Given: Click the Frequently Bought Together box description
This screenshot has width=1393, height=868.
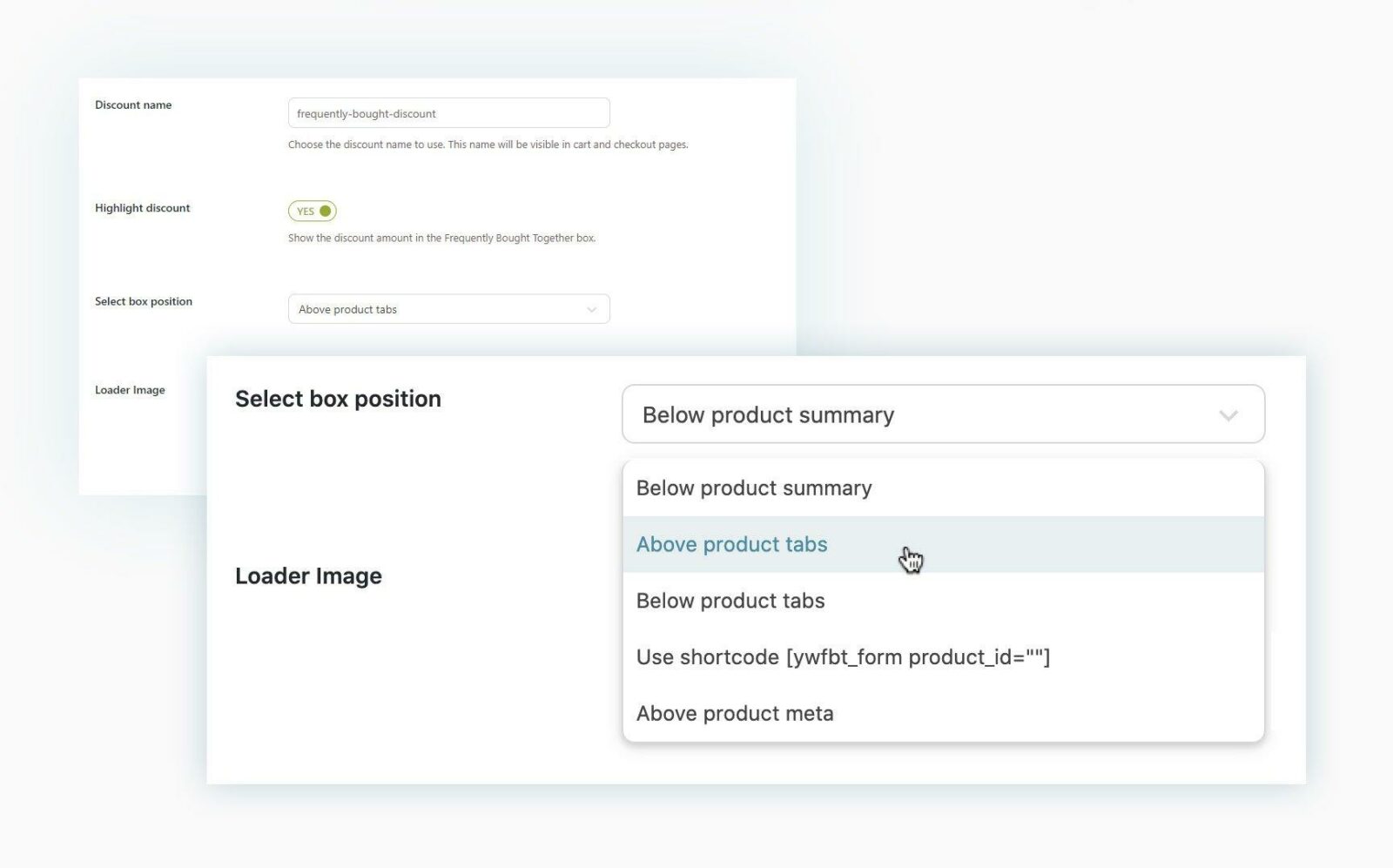Looking at the screenshot, I should pos(442,238).
